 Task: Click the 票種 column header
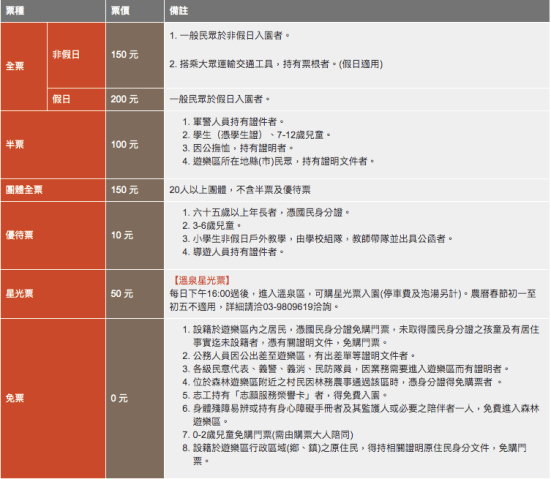point(53,11)
